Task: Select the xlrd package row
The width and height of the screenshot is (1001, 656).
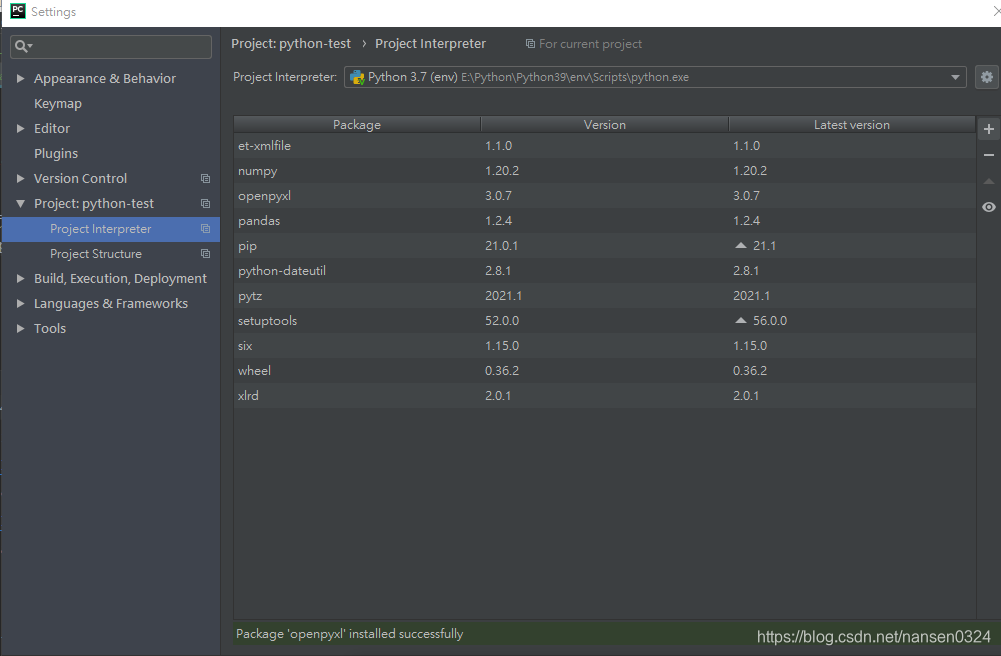Action: [605, 396]
